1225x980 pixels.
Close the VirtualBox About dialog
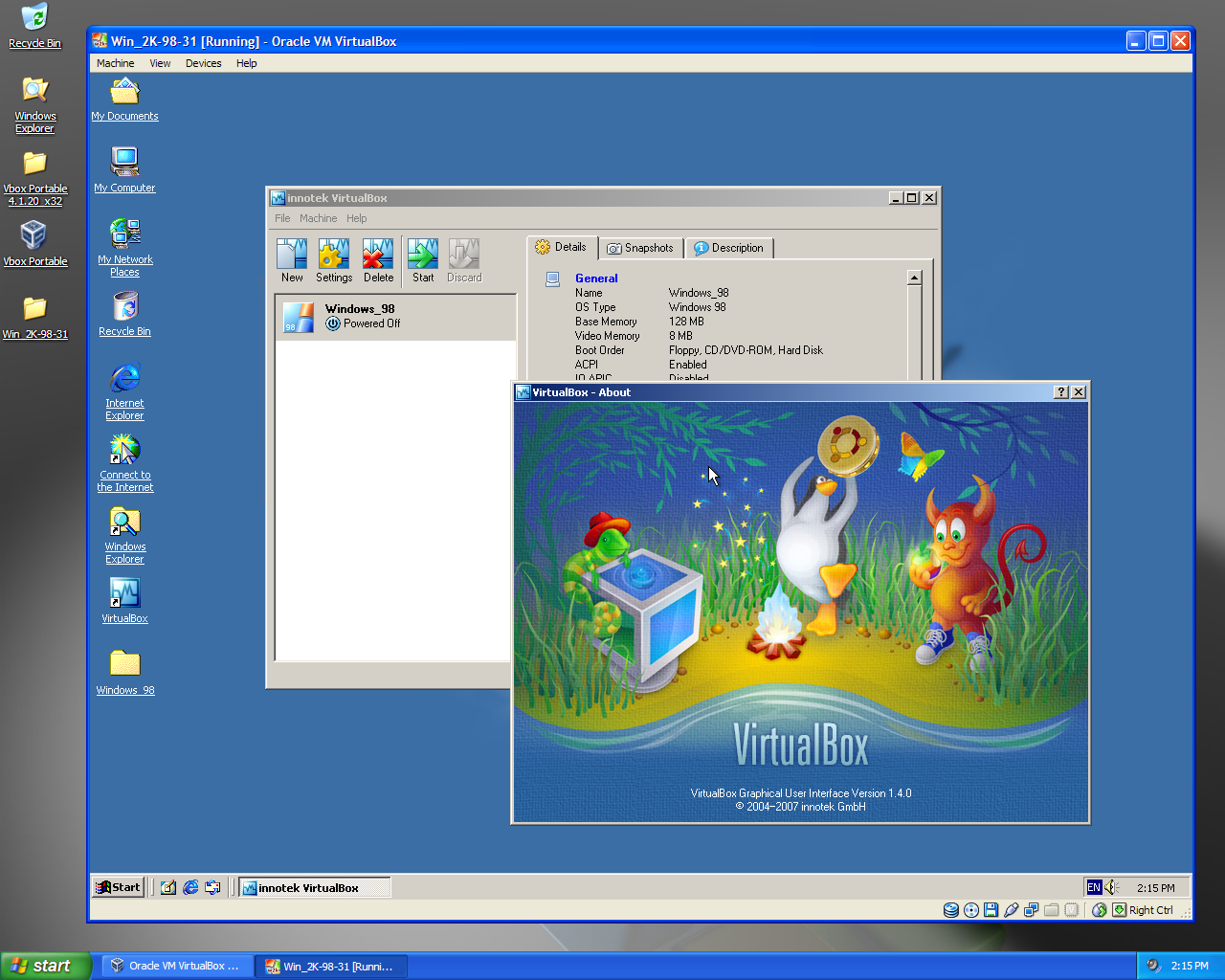tap(1079, 392)
